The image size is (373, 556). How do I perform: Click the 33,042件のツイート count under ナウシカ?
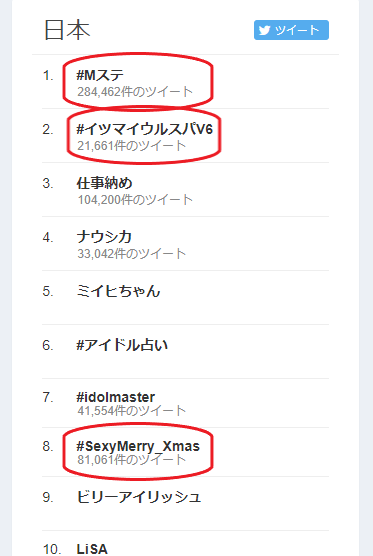[132, 254]
